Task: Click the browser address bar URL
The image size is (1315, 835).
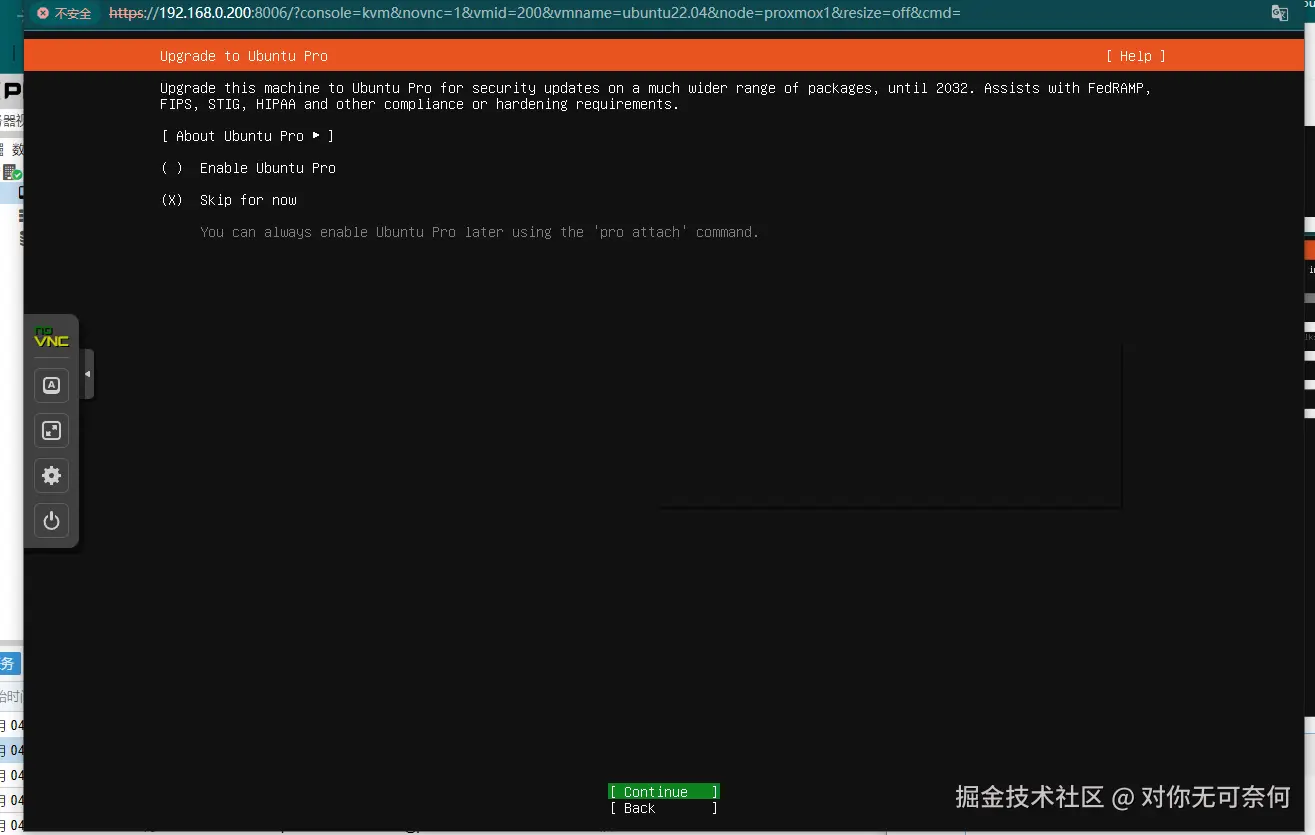Action: pyautogui.click(x=534, y=13)
